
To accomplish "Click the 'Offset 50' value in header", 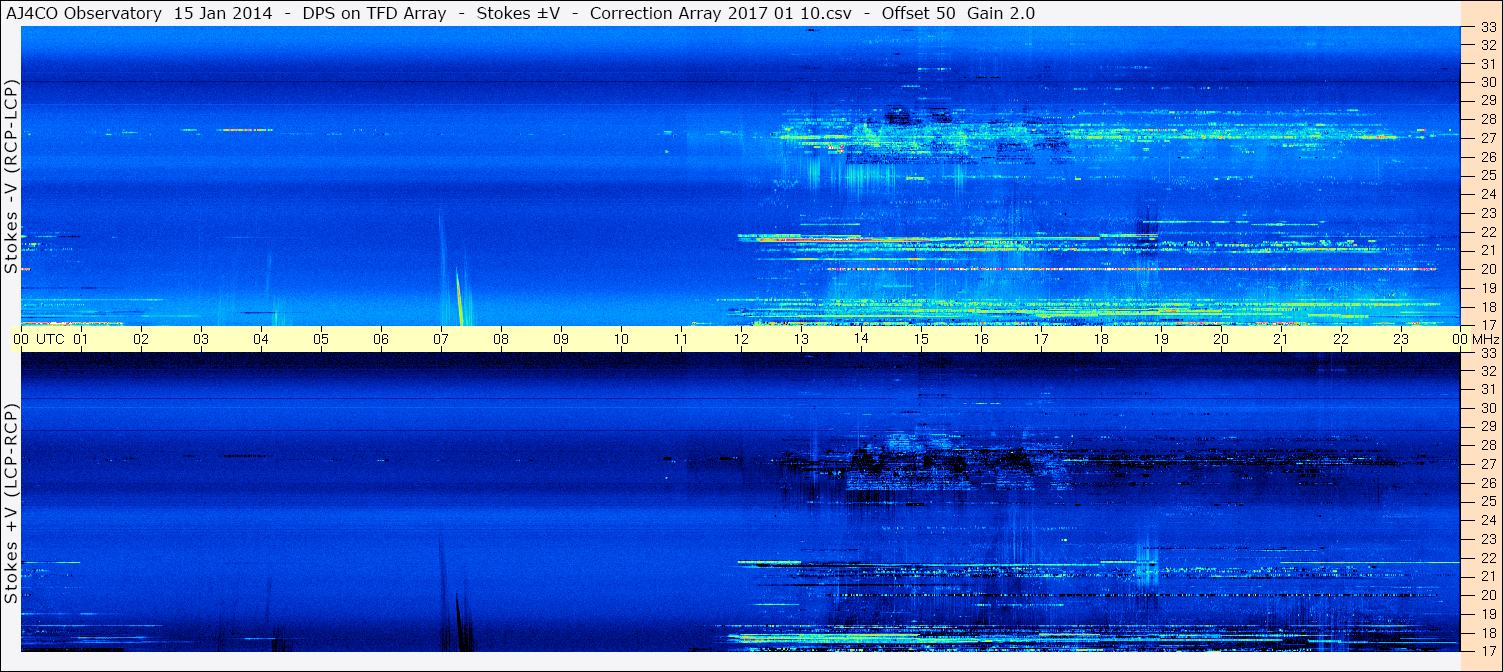I will click(919, 14).
